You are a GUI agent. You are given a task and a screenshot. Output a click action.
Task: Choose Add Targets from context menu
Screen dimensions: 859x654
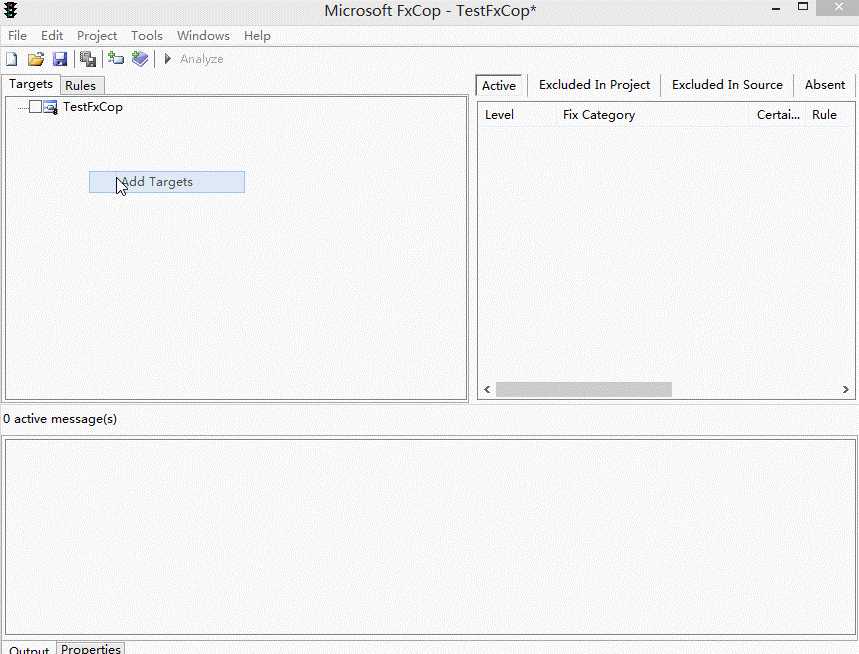click(167, 182)
